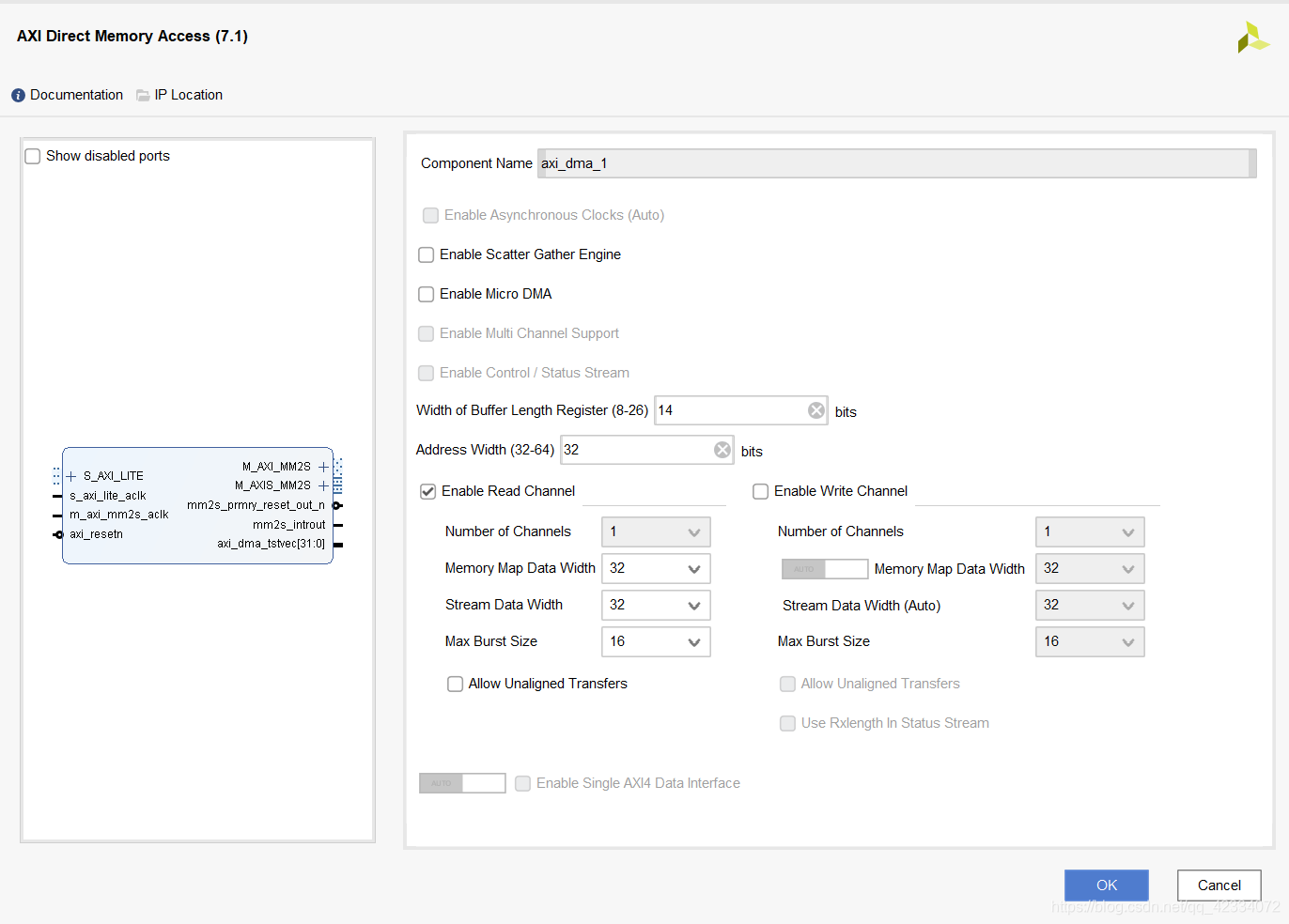Open the IP Location link
Viewport: 1289px width, 924px height.
coord(189,95)
